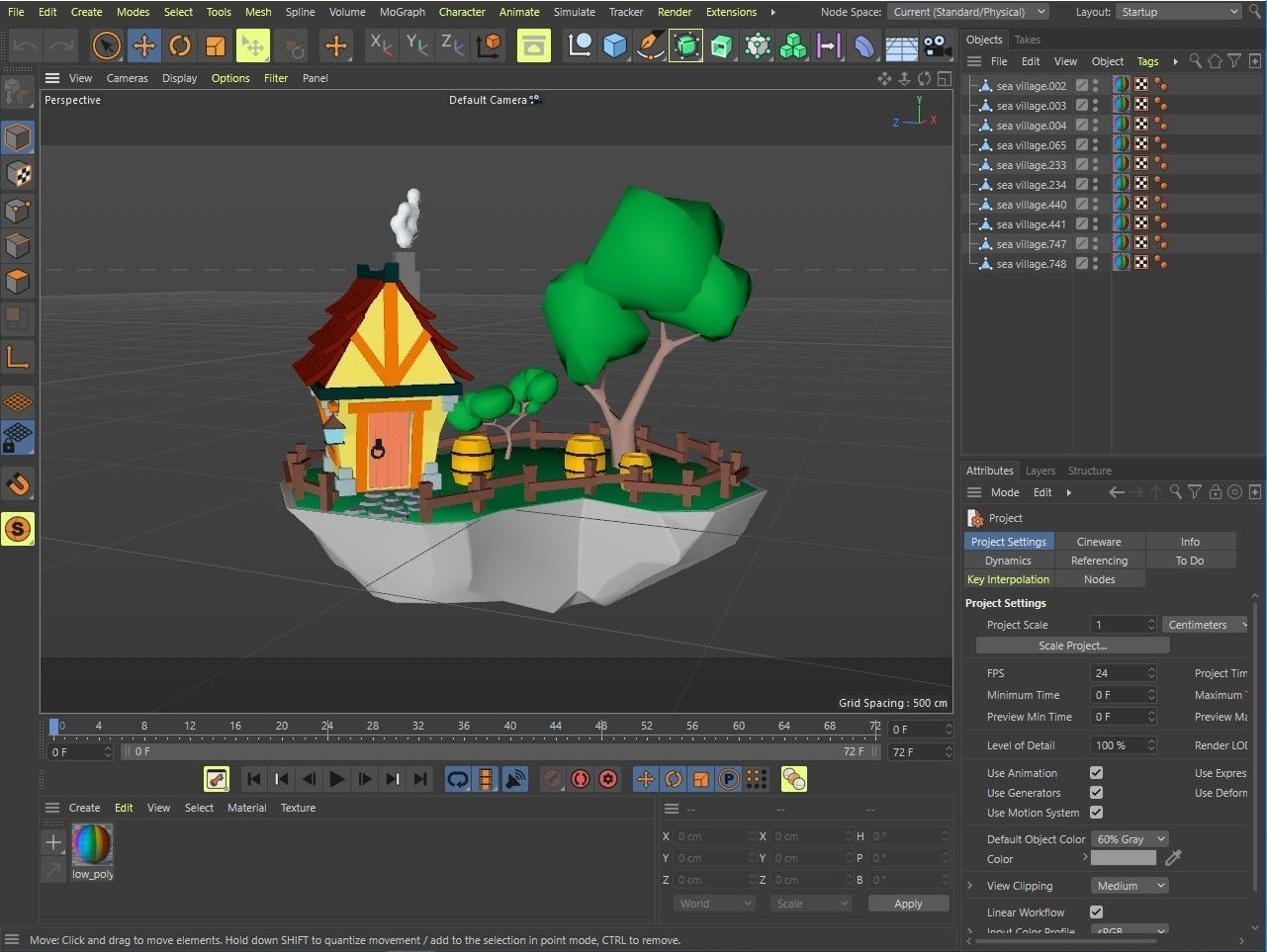Activate the Scale tool
The height and width of the screenshot is (952, 1267).
point(216,45)
